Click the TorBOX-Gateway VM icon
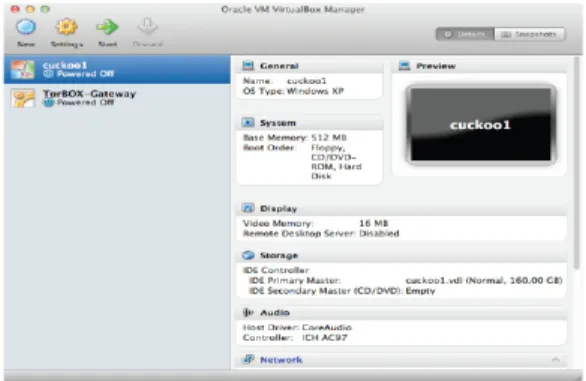This screenshot has width=586, height=381. 23,98
